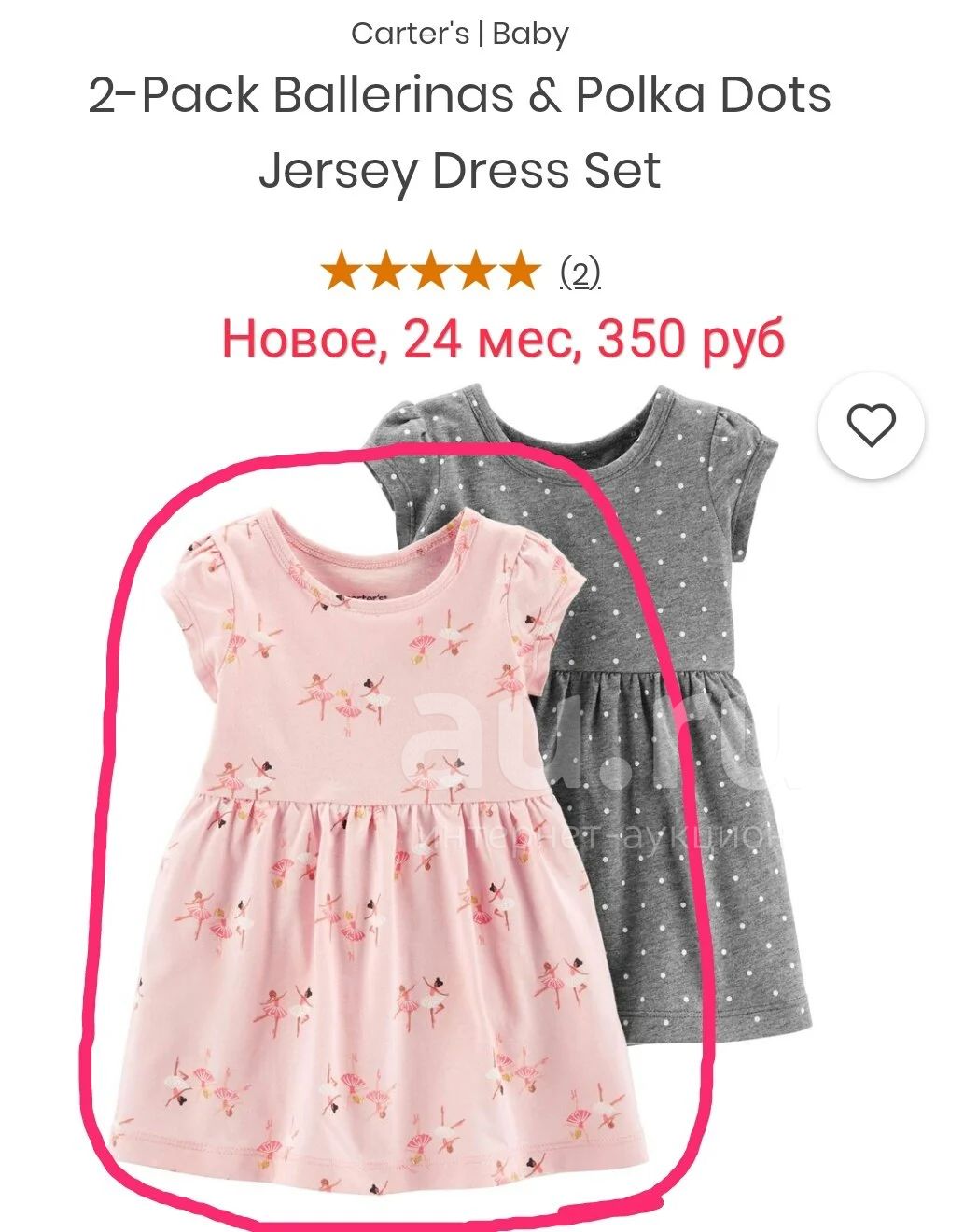Image resolution: width=964 pixels, height=1232 pixels.
Task: Click the Jersey Dress Set title line
Action: click(x=459, y=172)
